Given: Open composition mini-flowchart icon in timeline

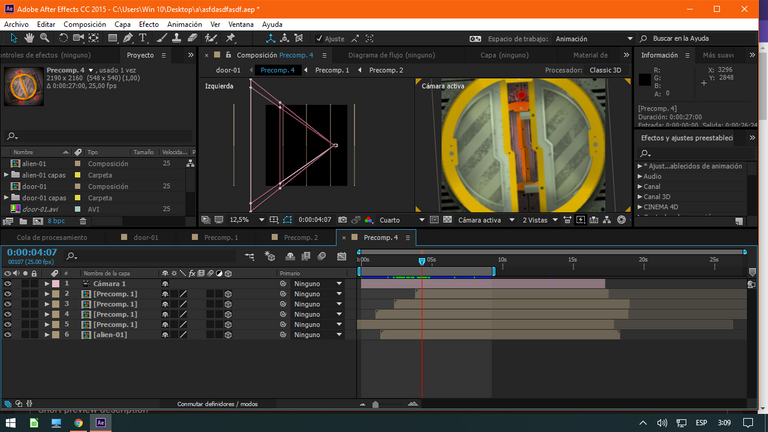Looking at the screenshot, I should coord(249,256).
